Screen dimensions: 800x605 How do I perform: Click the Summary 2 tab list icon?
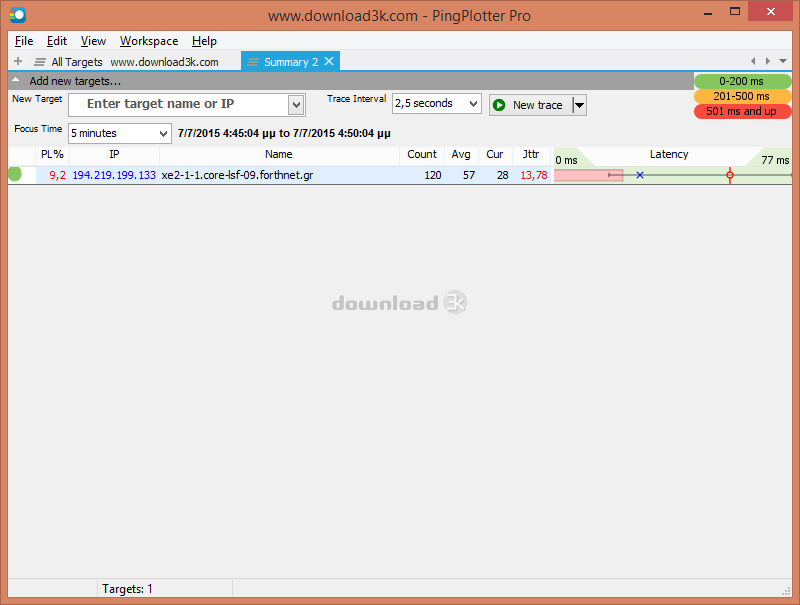coord(253,62)
